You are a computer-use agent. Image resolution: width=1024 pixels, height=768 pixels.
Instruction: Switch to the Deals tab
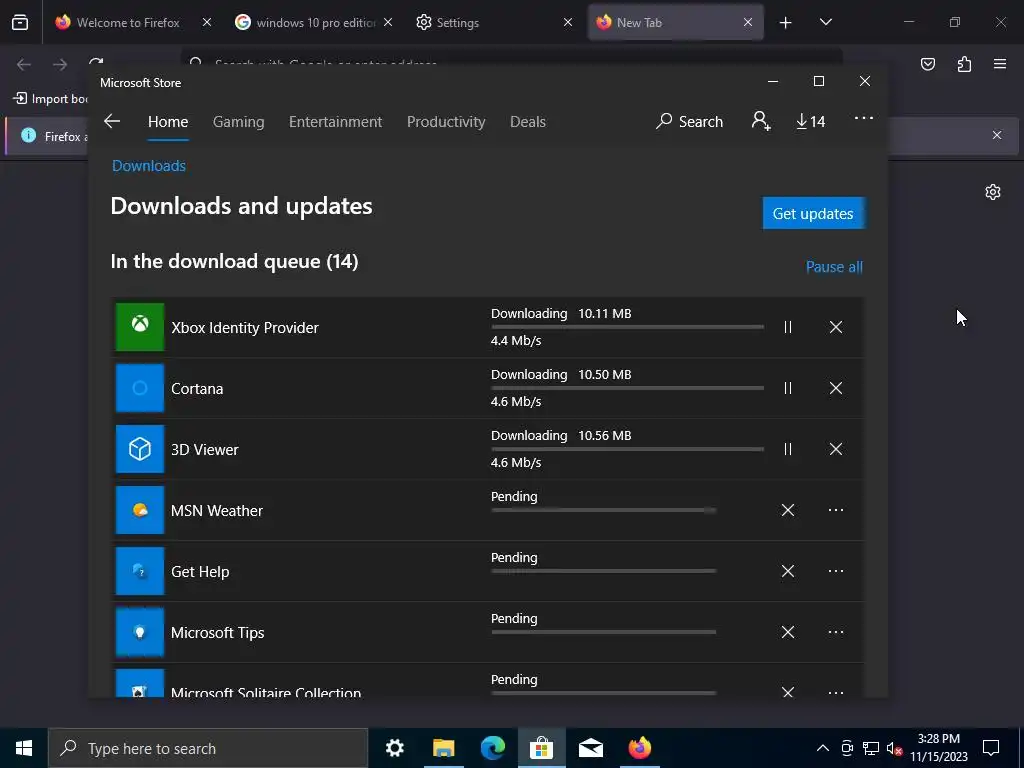(x=528, y=122)
